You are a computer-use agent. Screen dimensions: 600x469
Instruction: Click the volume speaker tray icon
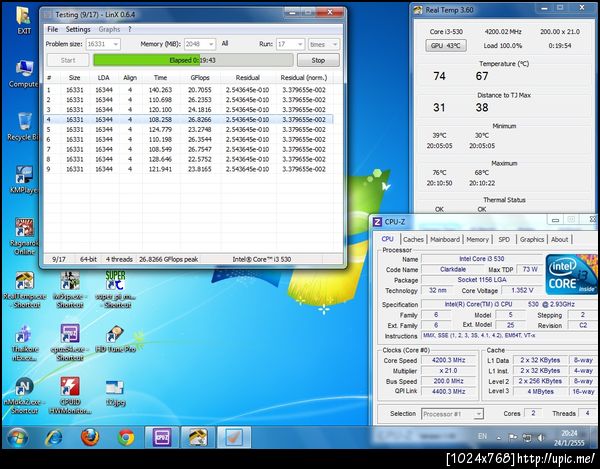[x=541, y=438]
